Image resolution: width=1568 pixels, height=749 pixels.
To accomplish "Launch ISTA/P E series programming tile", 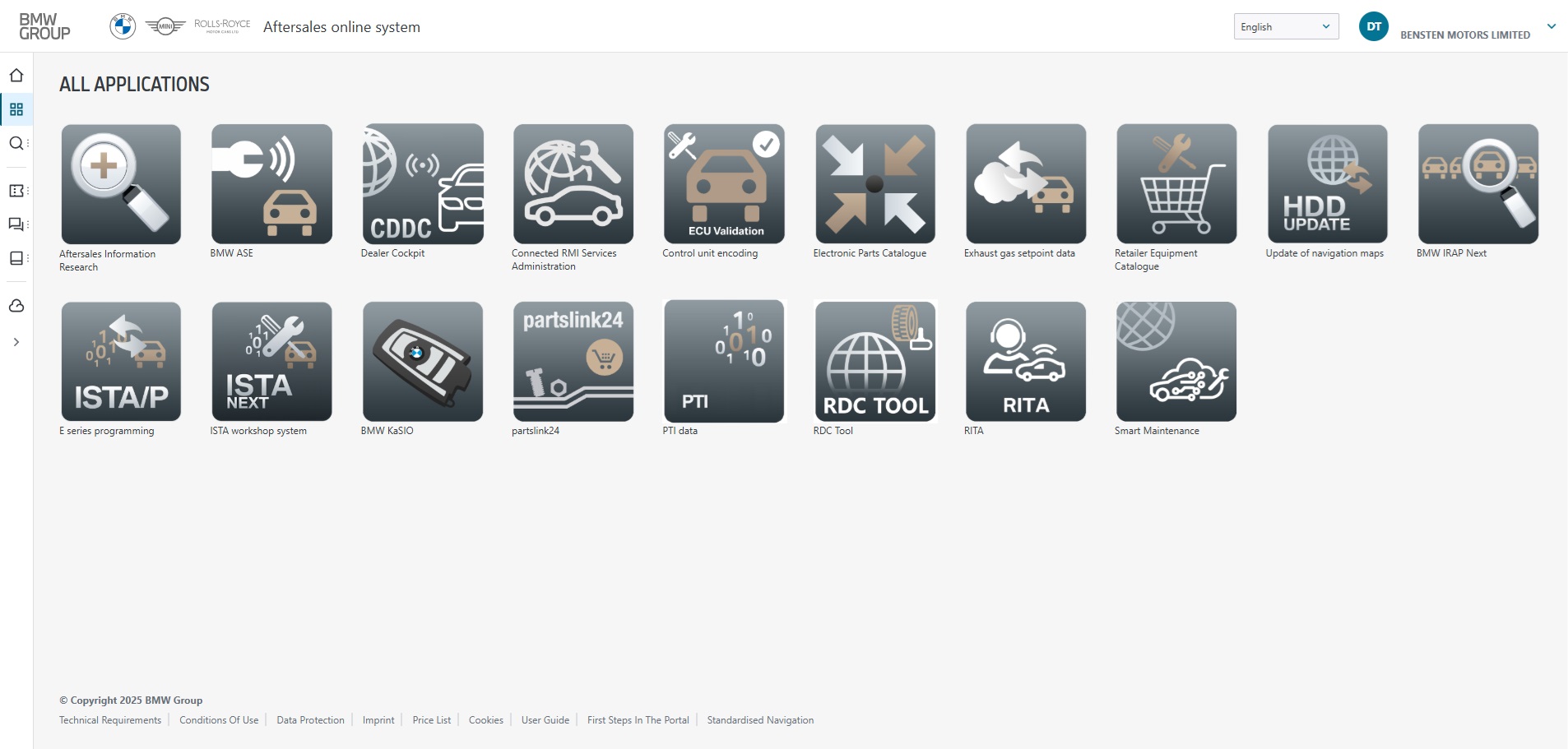I will [x=121, y=362].
